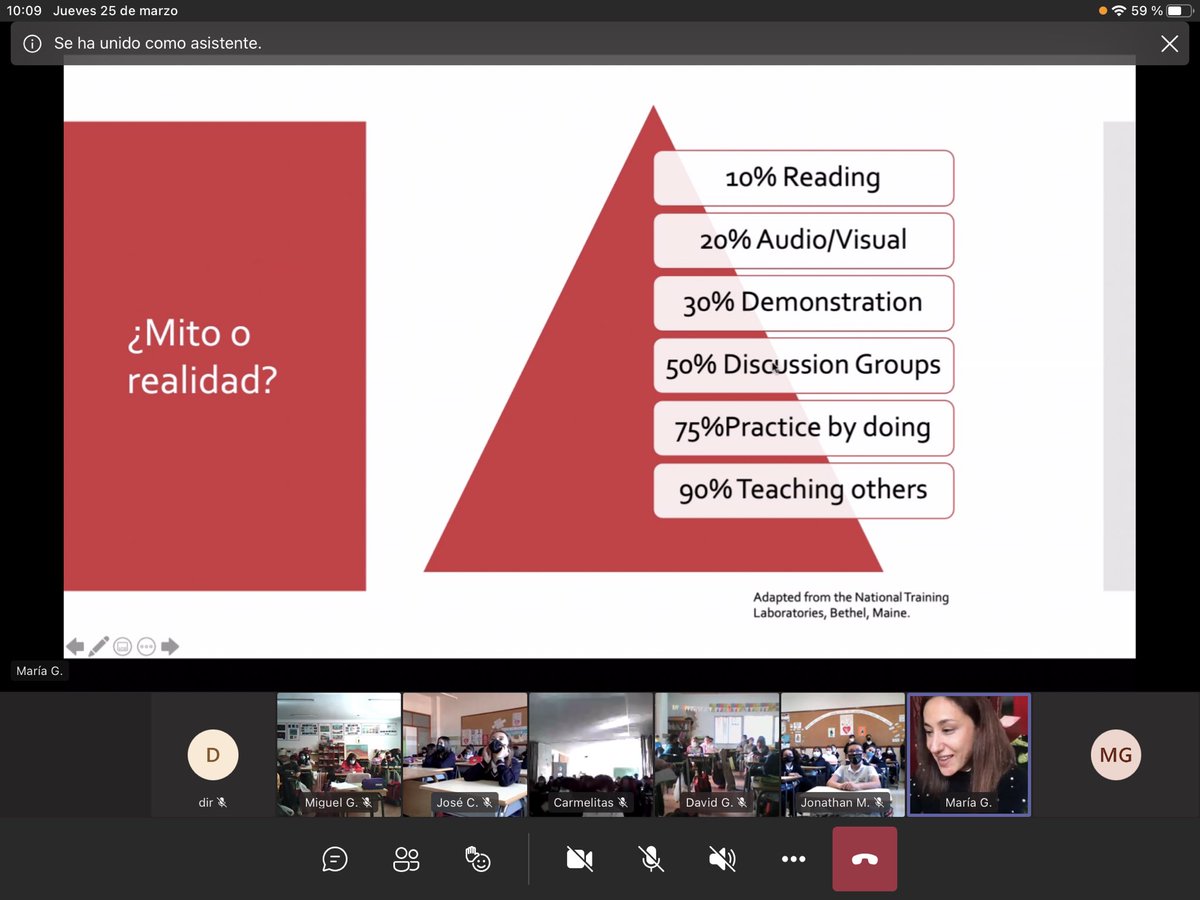Turn on the camera
1200x900 pixels.
[579, 859]
